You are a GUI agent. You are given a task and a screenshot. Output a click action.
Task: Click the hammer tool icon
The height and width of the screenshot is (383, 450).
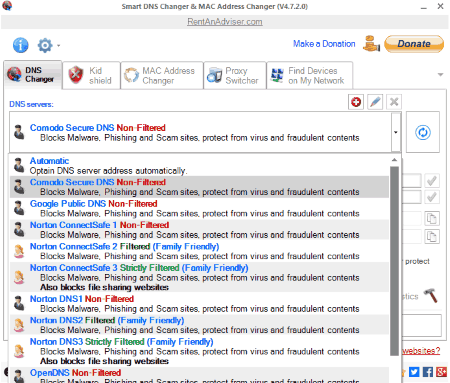[431, 295]
